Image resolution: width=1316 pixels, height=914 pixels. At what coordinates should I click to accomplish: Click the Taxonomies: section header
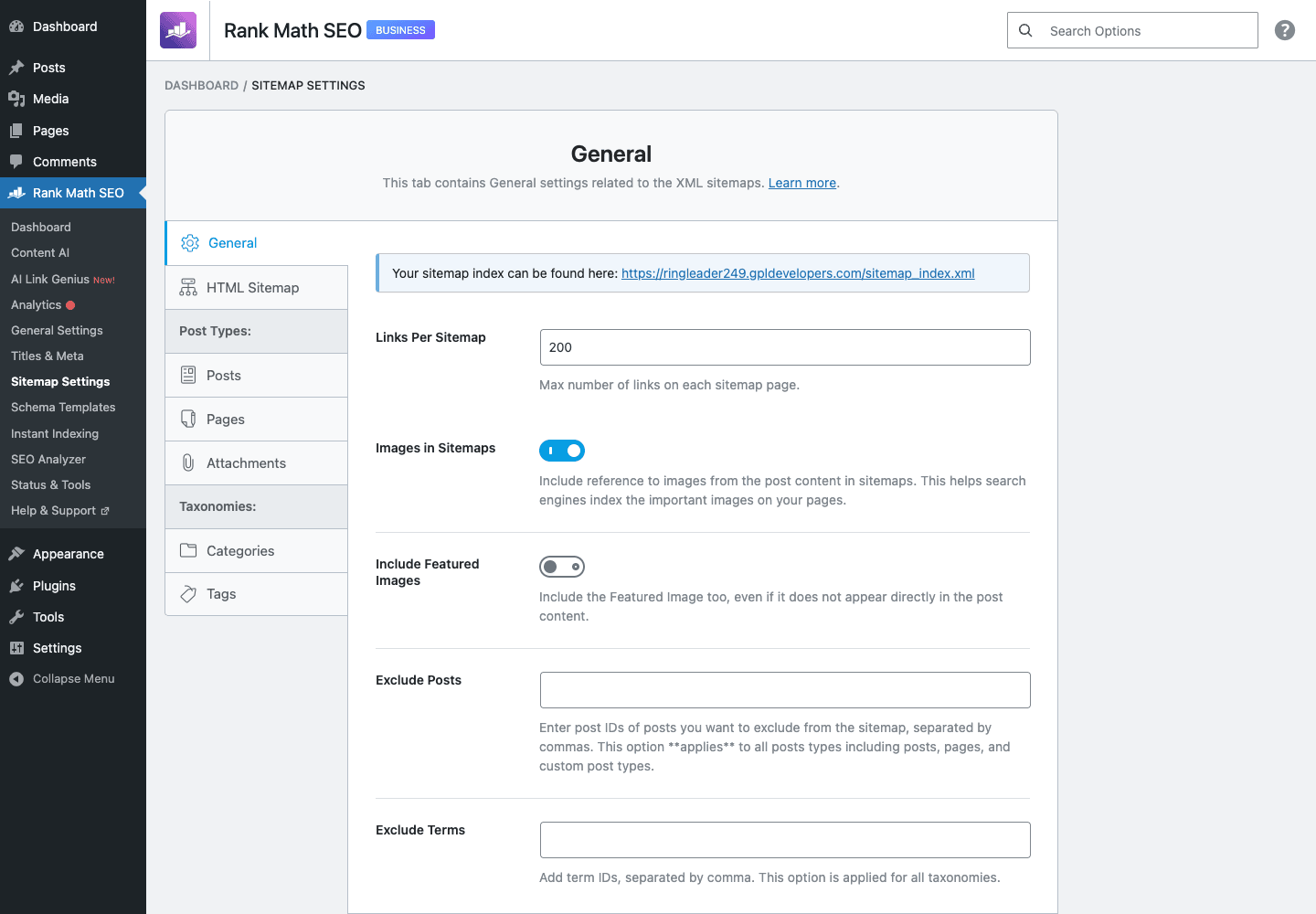(x=257, y=506)
